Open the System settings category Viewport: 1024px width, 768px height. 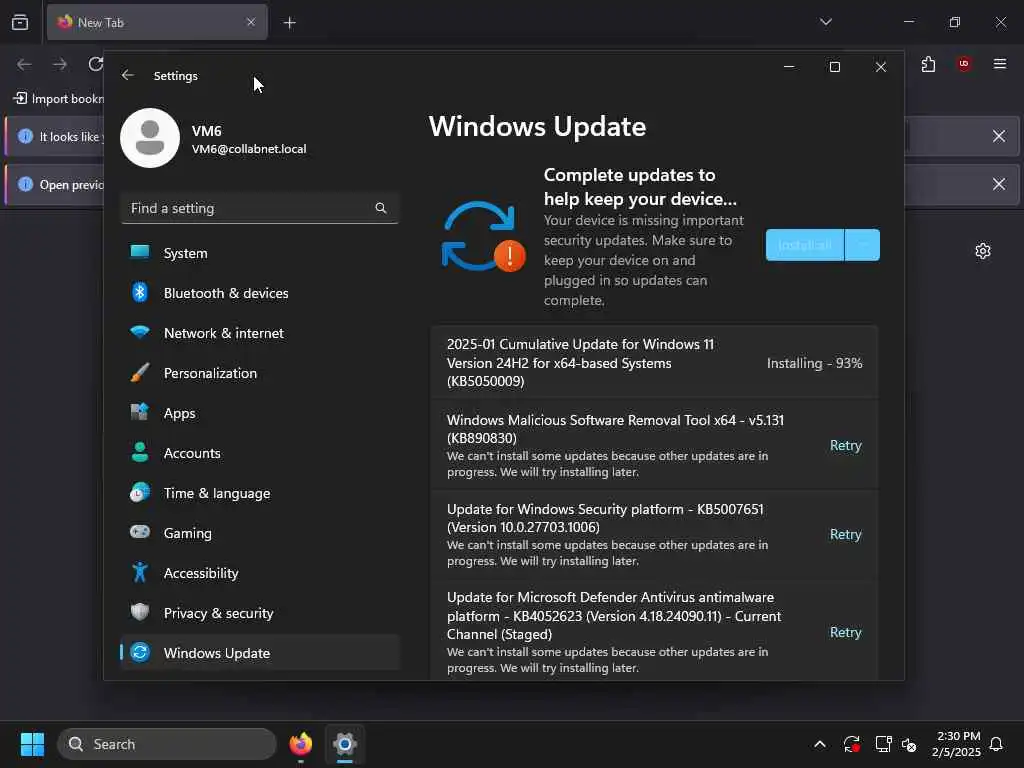(x=259, y=253)
